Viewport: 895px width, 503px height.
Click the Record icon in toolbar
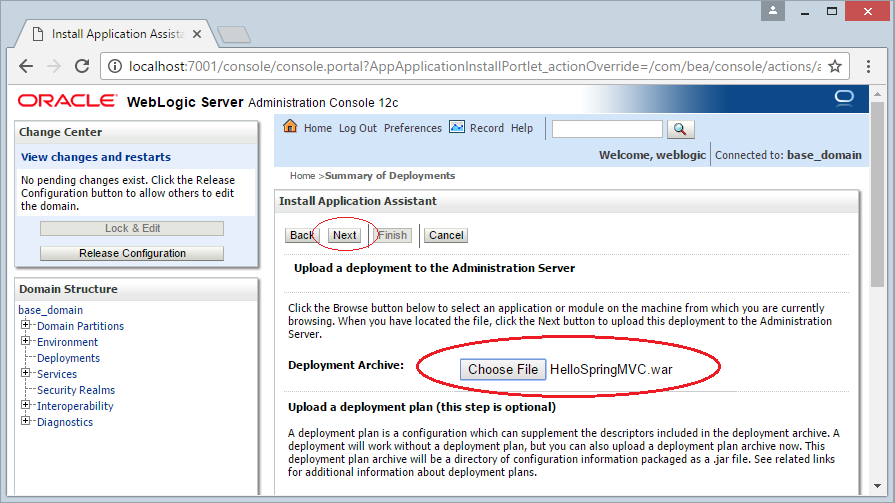pos(457,127)
